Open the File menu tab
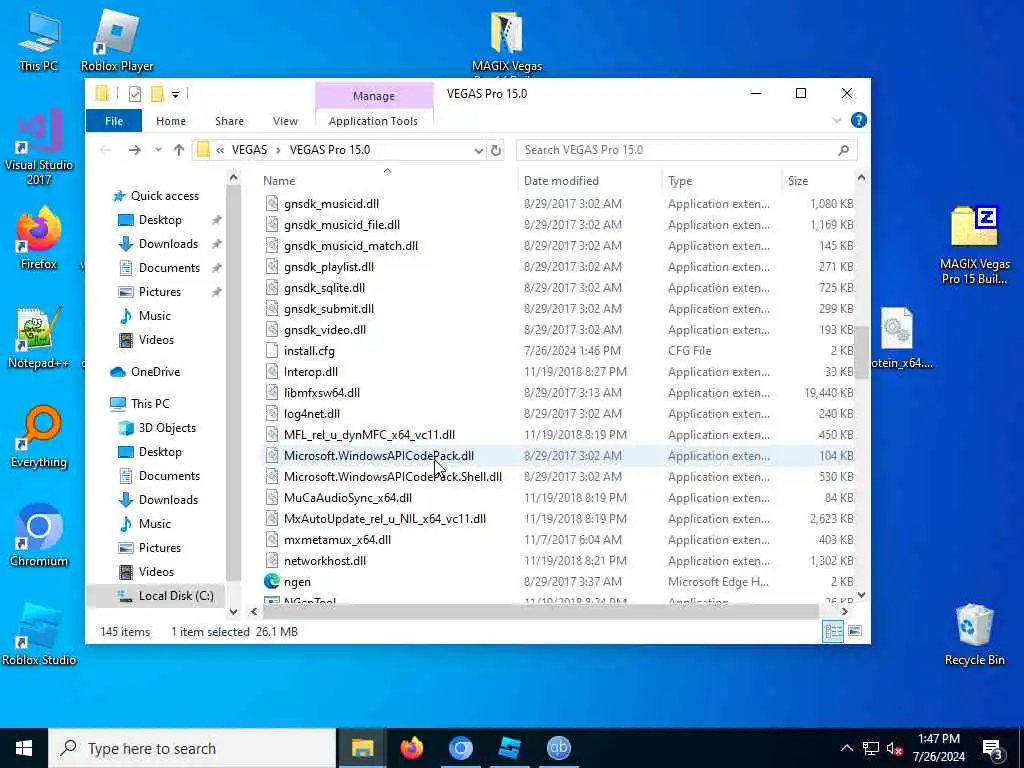 114,121
